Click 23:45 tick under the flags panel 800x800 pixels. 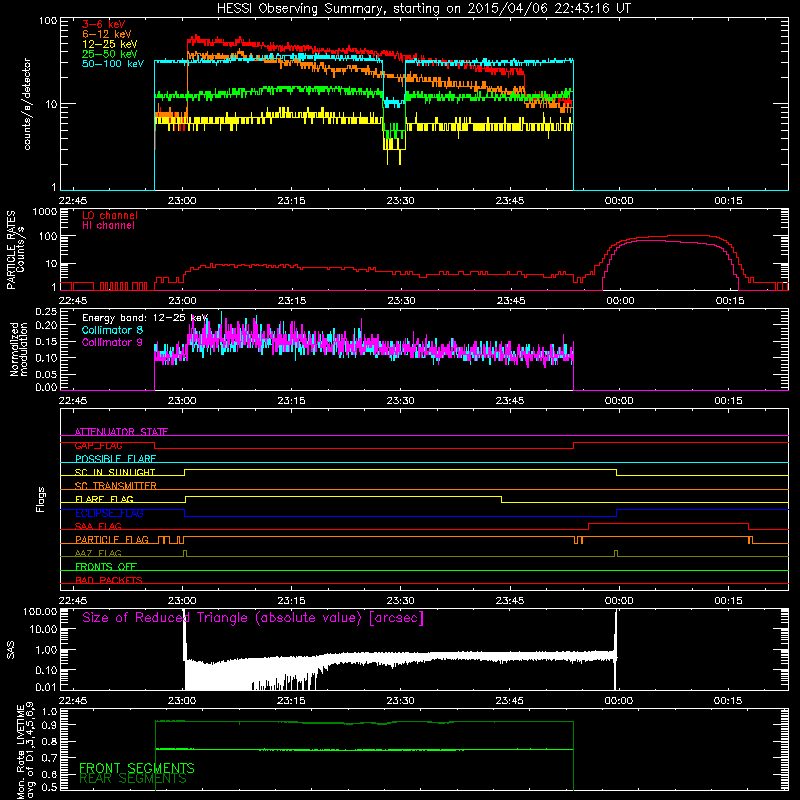pos(510,601)
